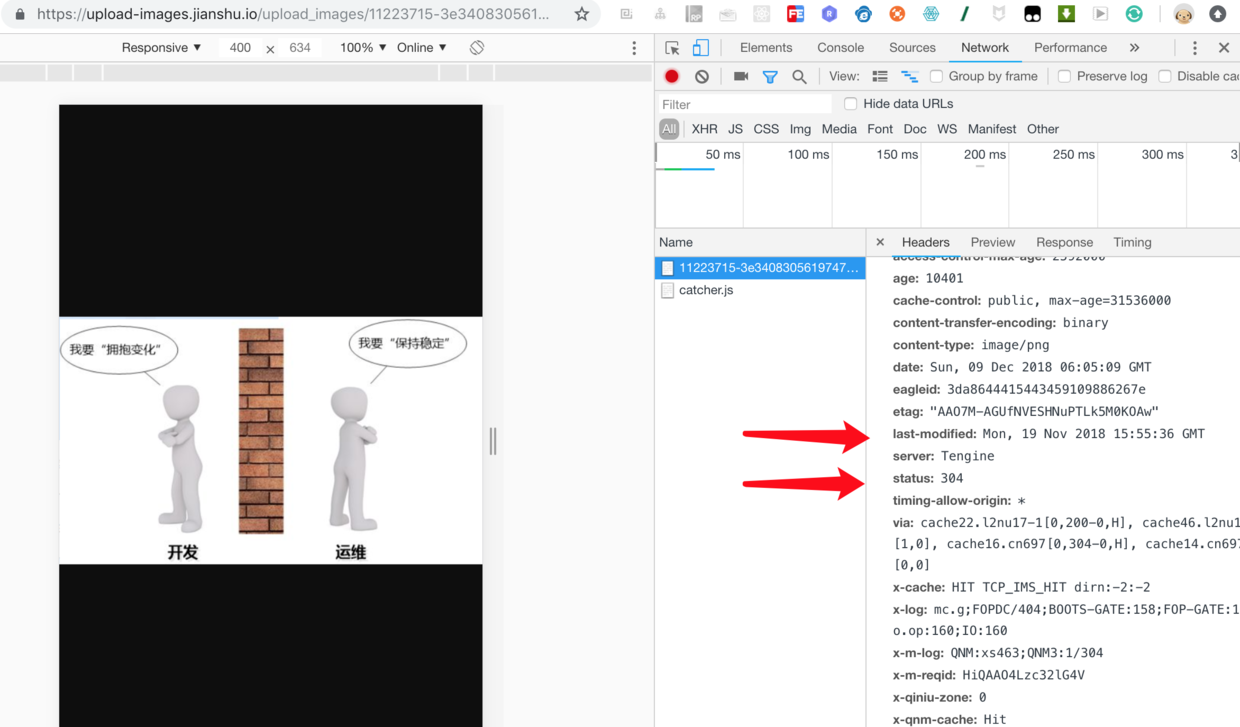This screenshot has width=1240, height=727.
Task: Click the green circular refresh extension icon
Action: (1134, 14)
